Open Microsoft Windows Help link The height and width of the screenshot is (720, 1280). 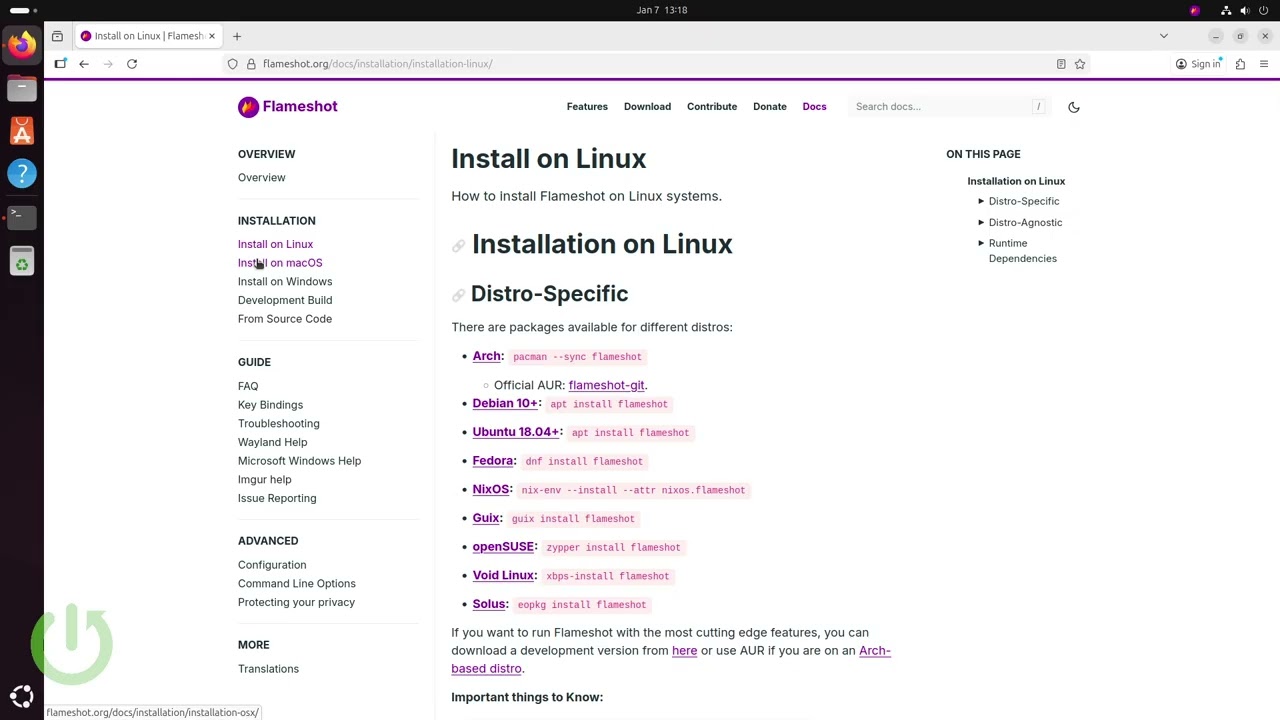point(299,461)
